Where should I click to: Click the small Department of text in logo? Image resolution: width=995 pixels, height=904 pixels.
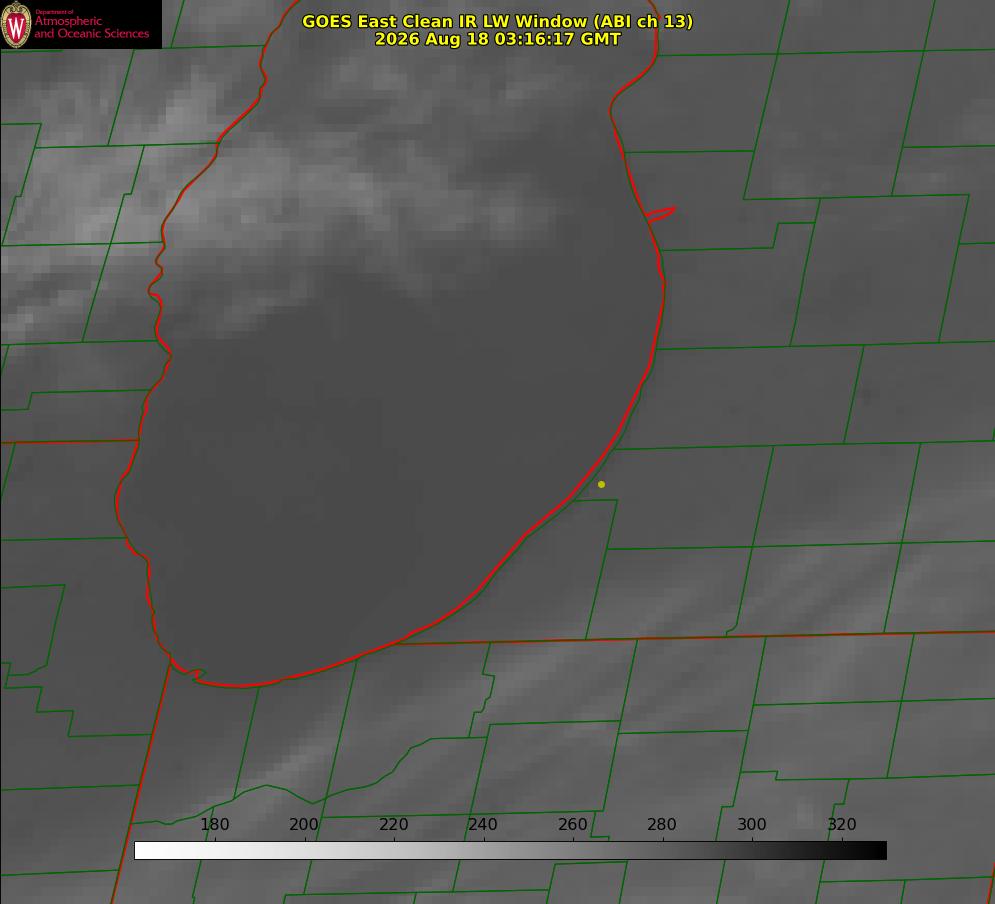coord(54,11)
